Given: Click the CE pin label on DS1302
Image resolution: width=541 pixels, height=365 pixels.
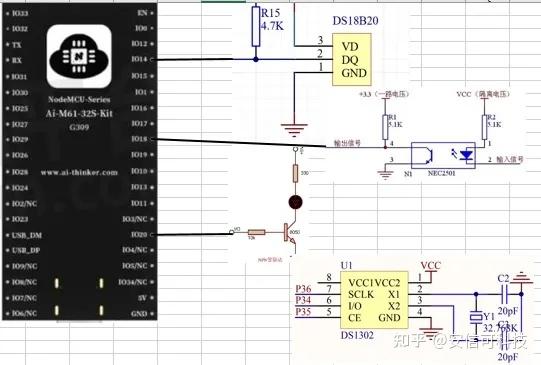Looking at the screenshot, I should pos(355,318).
